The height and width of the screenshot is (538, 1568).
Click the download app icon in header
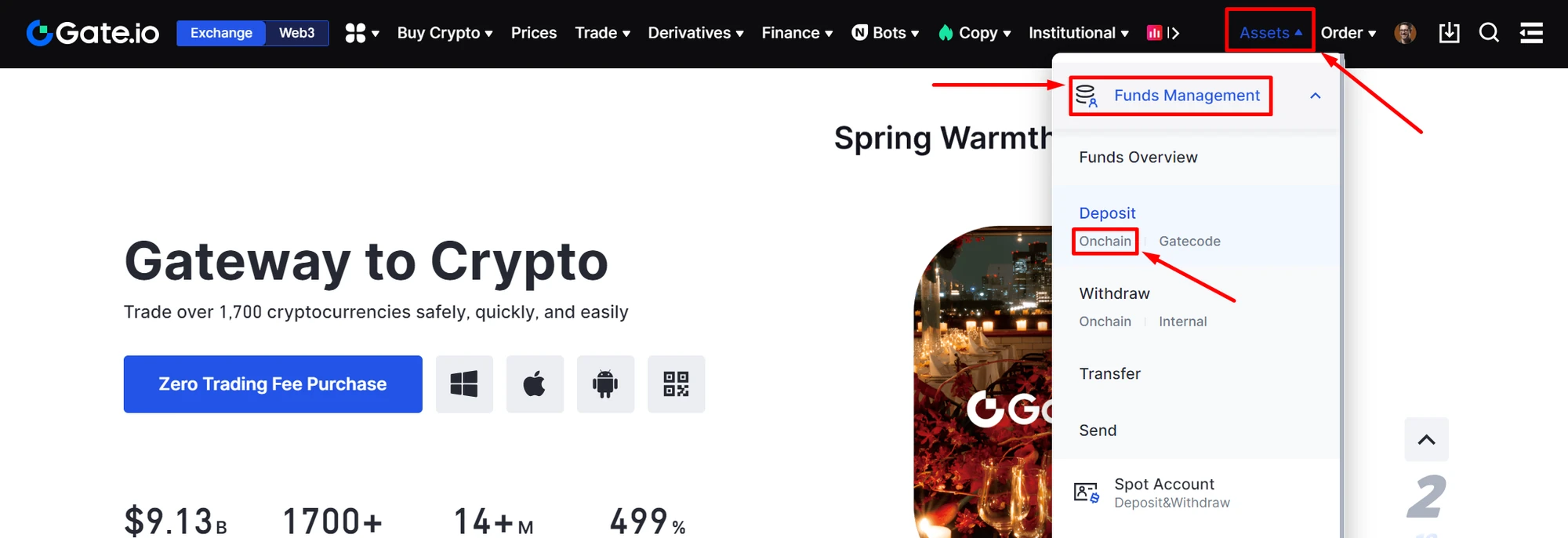[1449, 33]
